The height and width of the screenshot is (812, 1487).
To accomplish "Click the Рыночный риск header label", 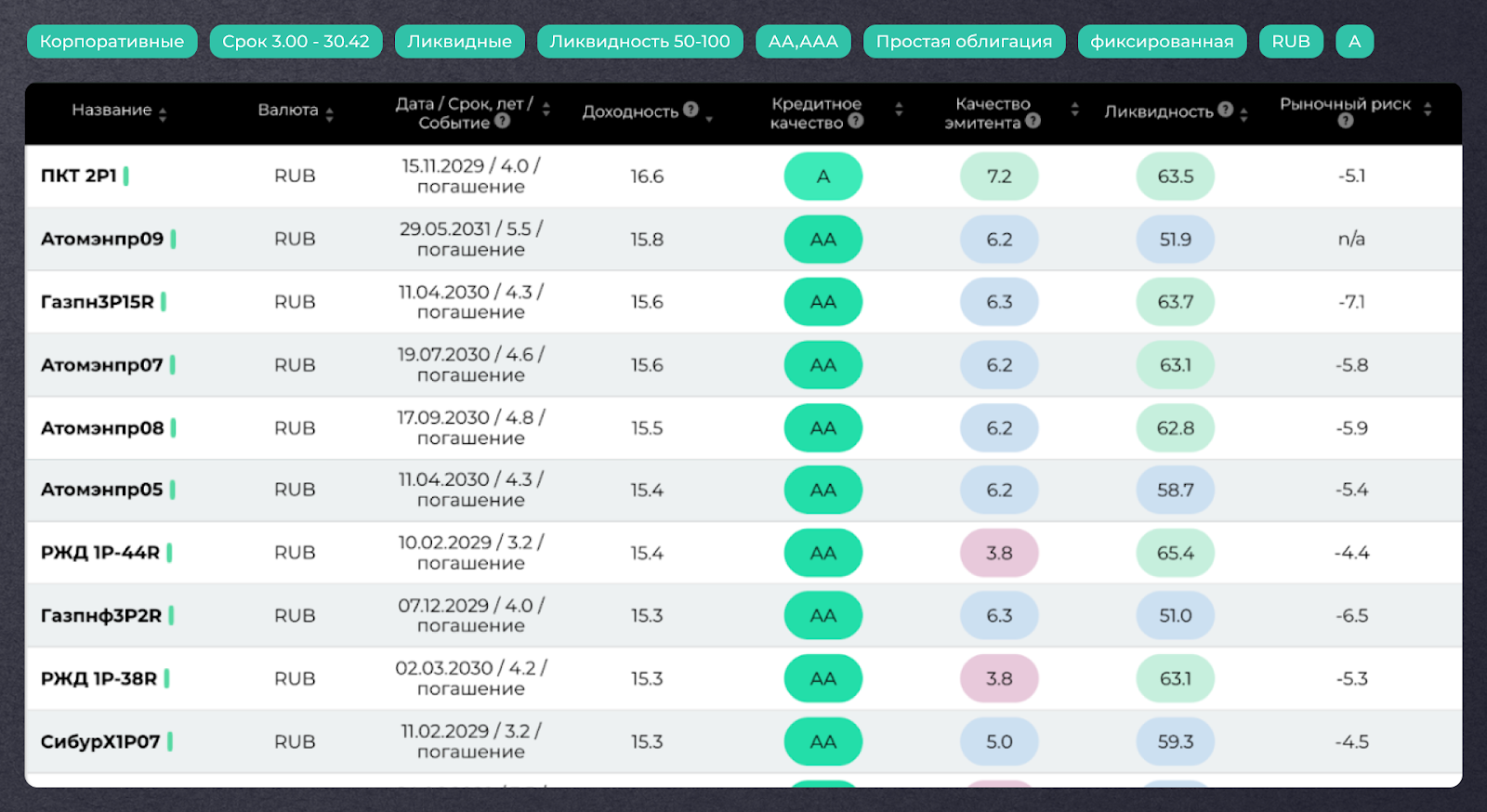I will (x=1345, y=104).
